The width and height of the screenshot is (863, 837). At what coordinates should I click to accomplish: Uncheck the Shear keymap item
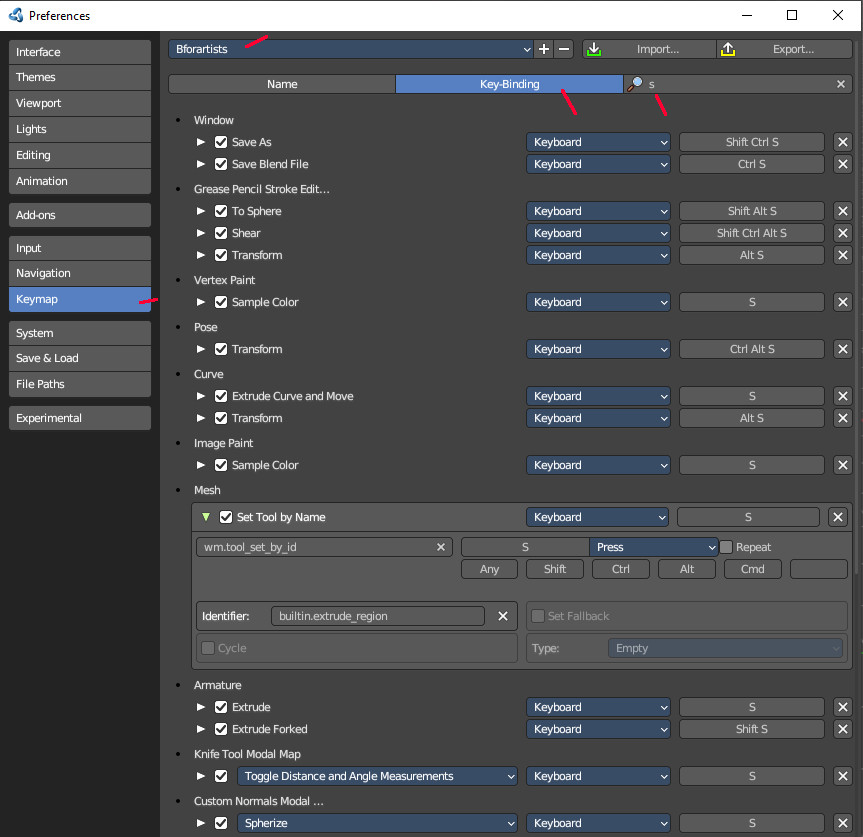coord(221,233)
